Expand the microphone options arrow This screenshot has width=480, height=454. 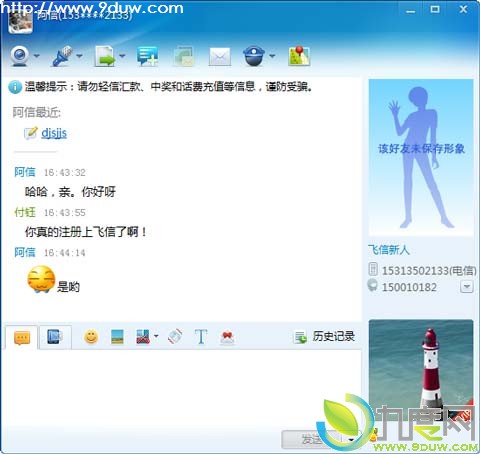[x=79, y=56]
